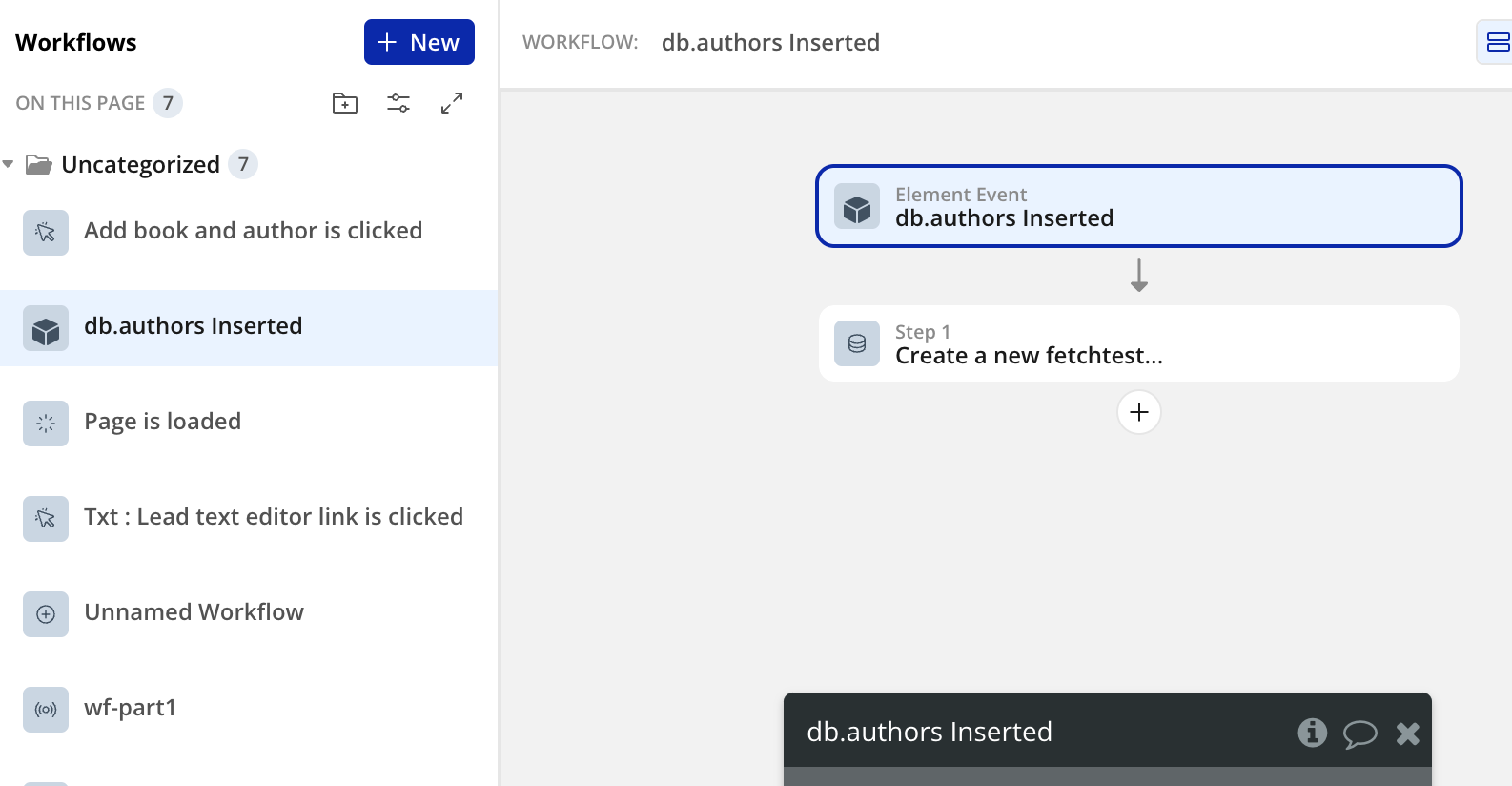Click the cube icon in the Element Event card
Screen dimensions: 1512x786
tap(857, 207)
